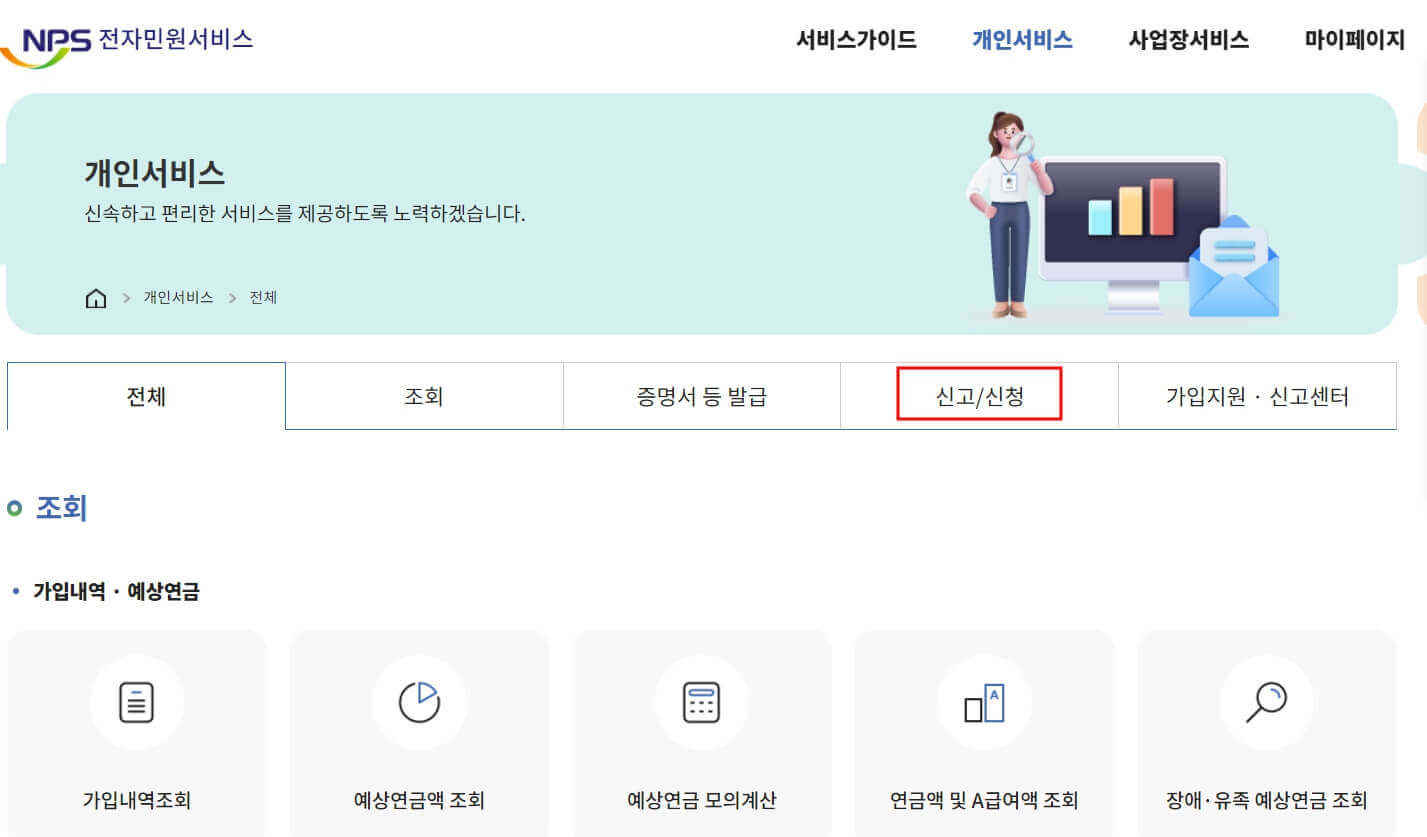The height and width of the screenshot is (837, 1427).
Task: Switch to the 조회 tab
Action: point(423,395)
